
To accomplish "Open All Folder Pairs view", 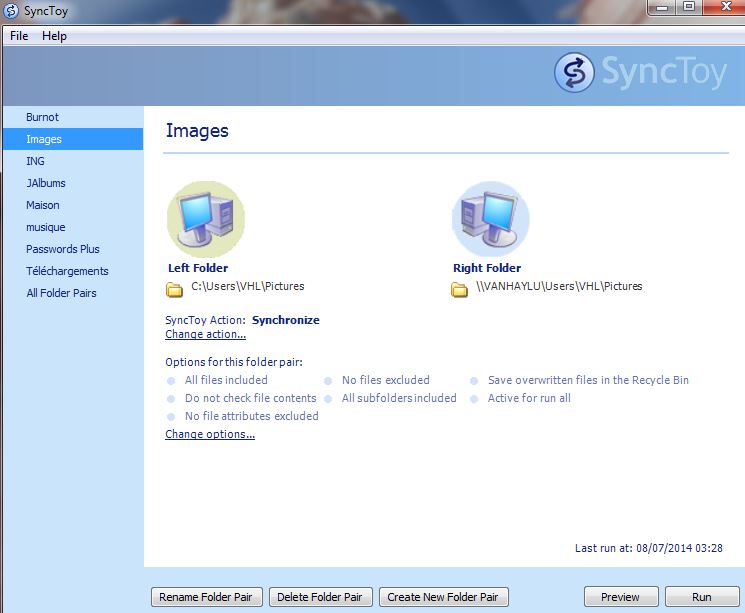I will coord(73,293).
